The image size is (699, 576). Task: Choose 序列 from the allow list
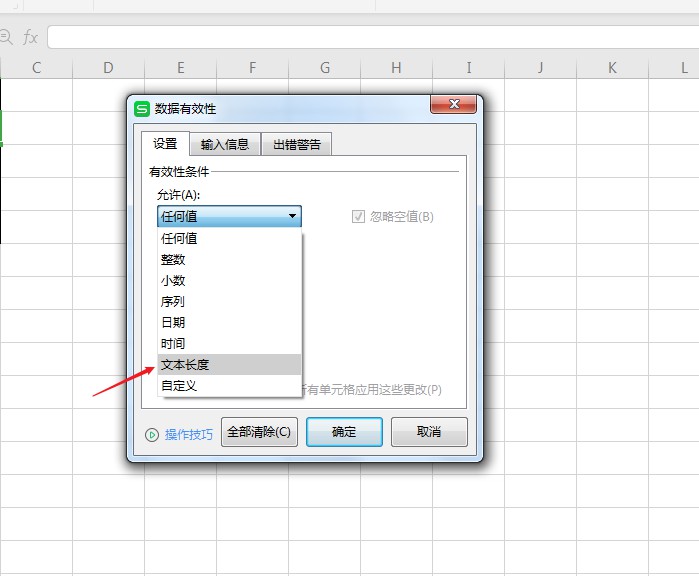coord(230,301)
